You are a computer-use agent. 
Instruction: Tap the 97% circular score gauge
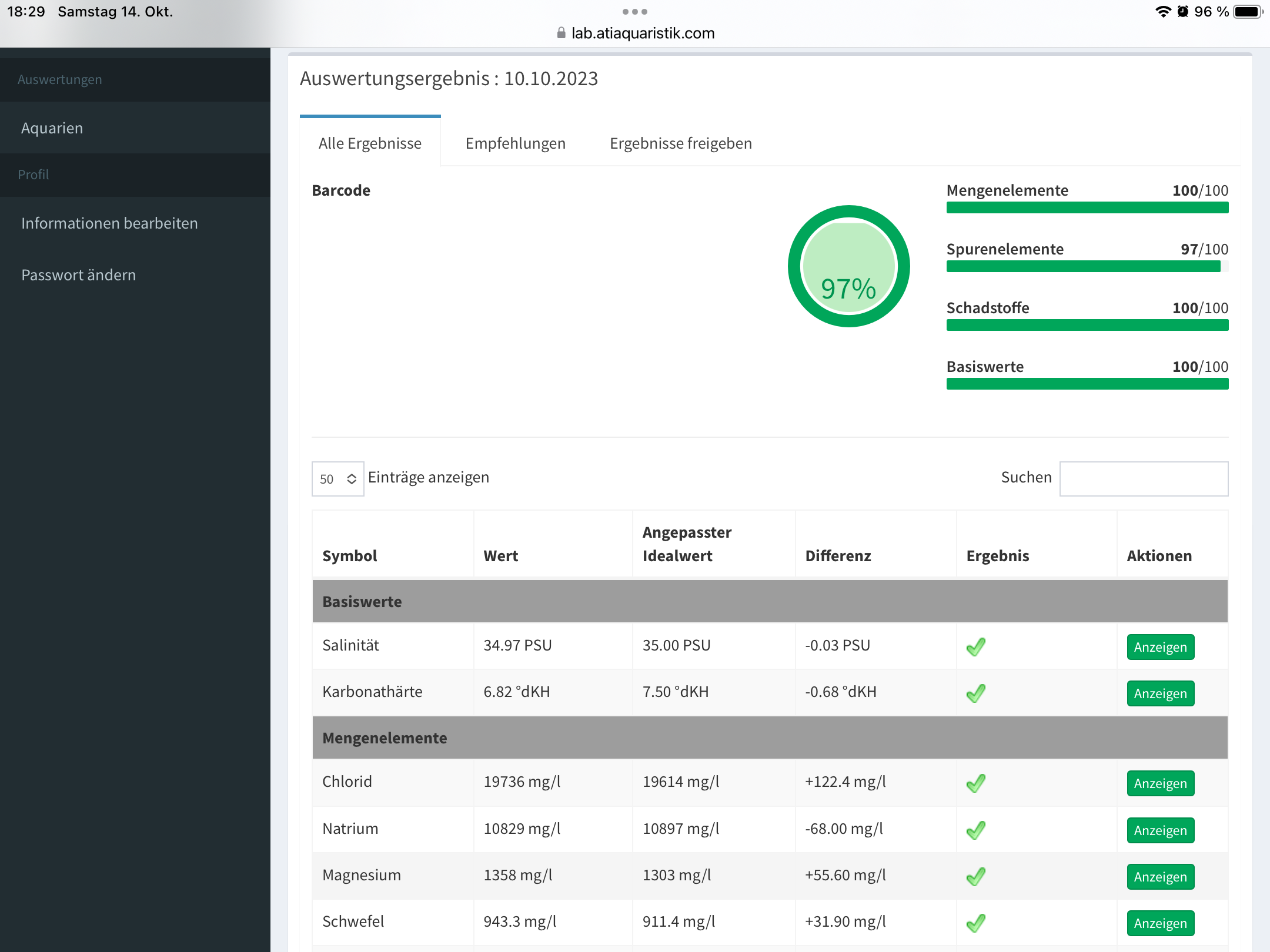pos(848,266)
